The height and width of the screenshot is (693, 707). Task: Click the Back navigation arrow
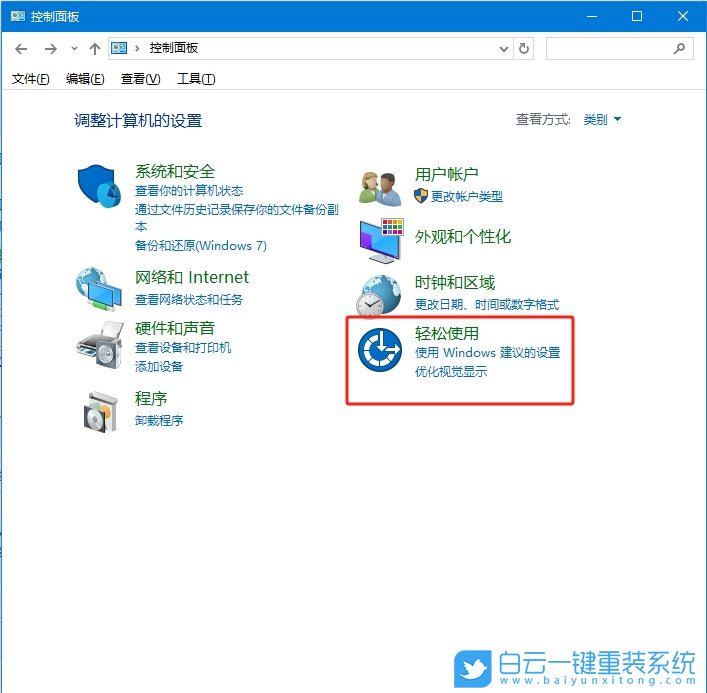click(21, 49)
